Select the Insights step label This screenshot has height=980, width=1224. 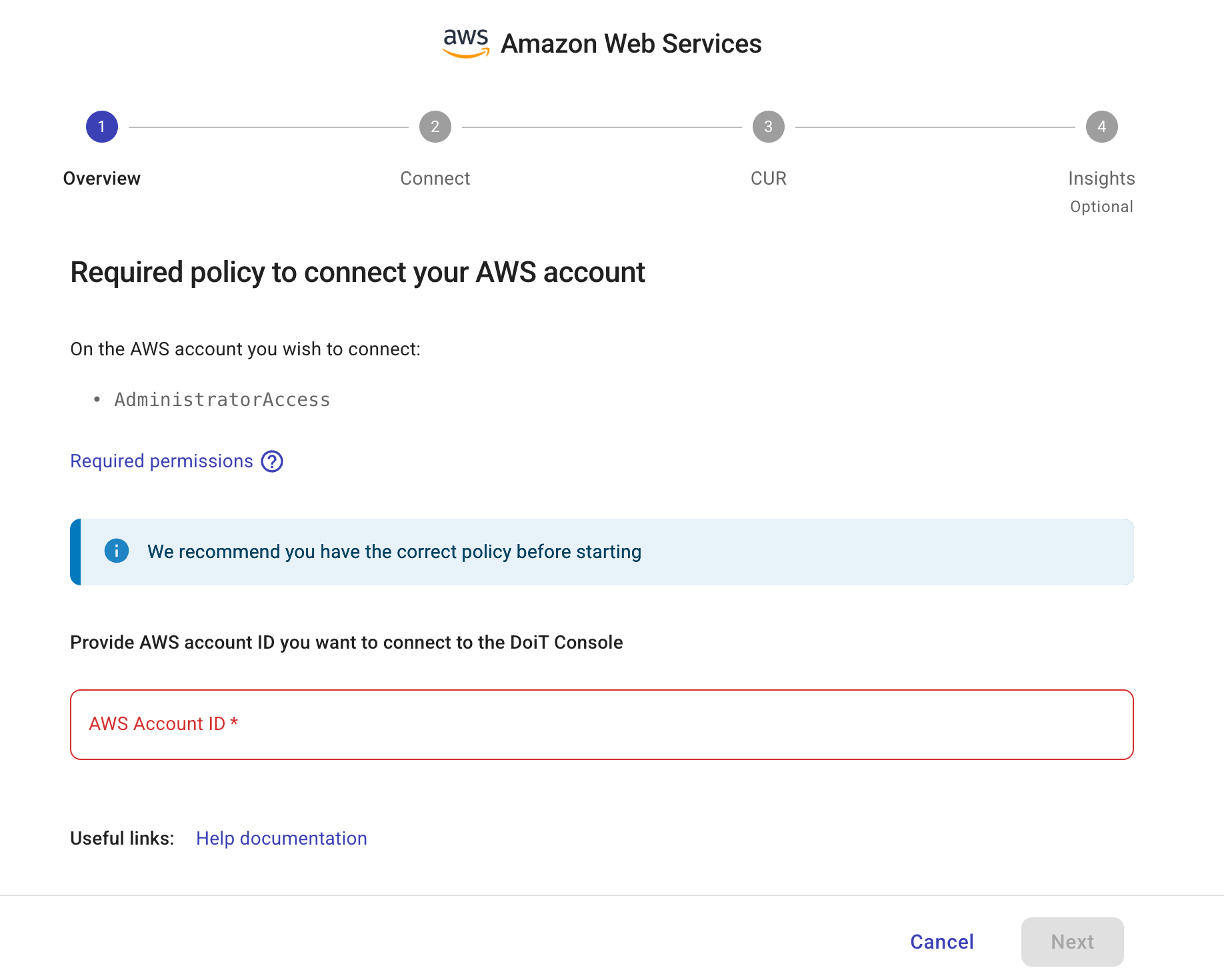tap(1101, 178)
